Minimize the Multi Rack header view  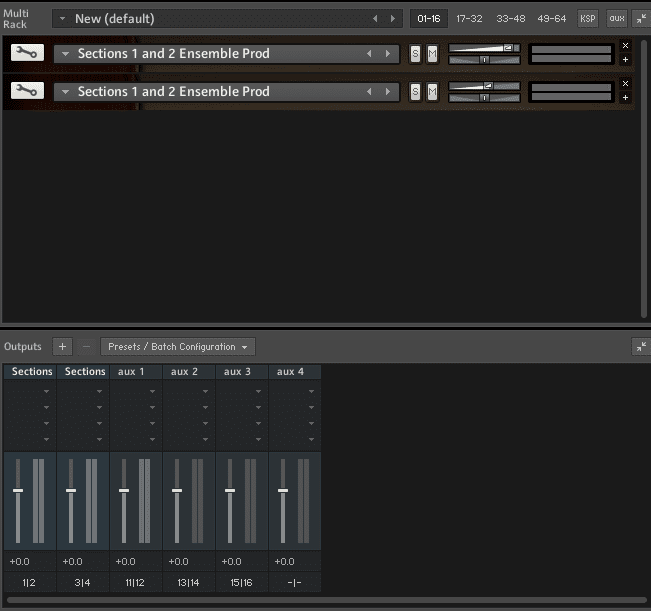coord(640,19)
